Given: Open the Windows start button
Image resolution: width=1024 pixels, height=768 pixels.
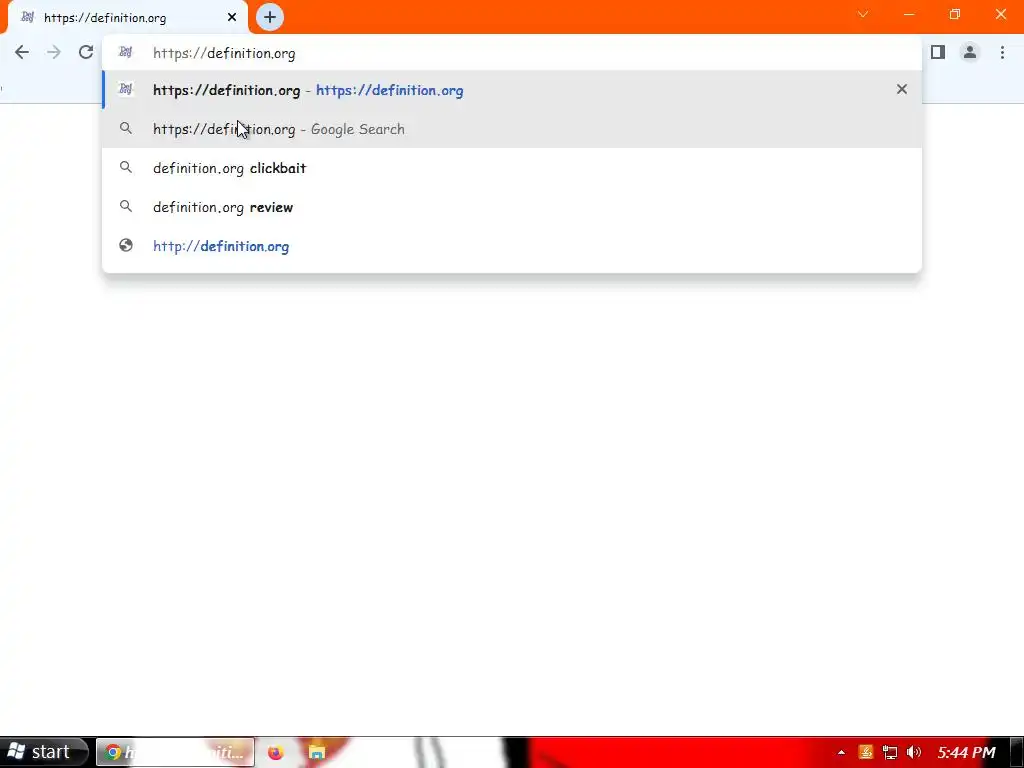Looking at the screenshot, I should [x=43, y=752].
